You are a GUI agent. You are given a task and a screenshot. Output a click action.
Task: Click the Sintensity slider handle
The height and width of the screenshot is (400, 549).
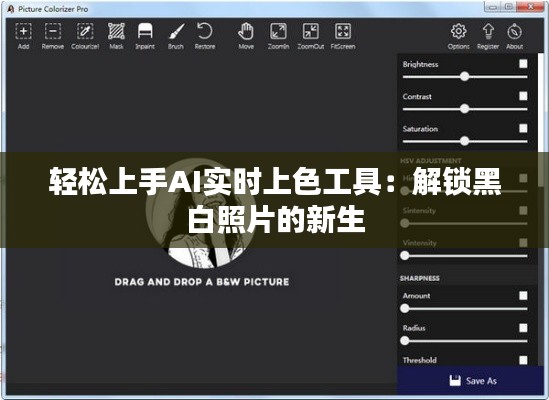click(404, 223)
